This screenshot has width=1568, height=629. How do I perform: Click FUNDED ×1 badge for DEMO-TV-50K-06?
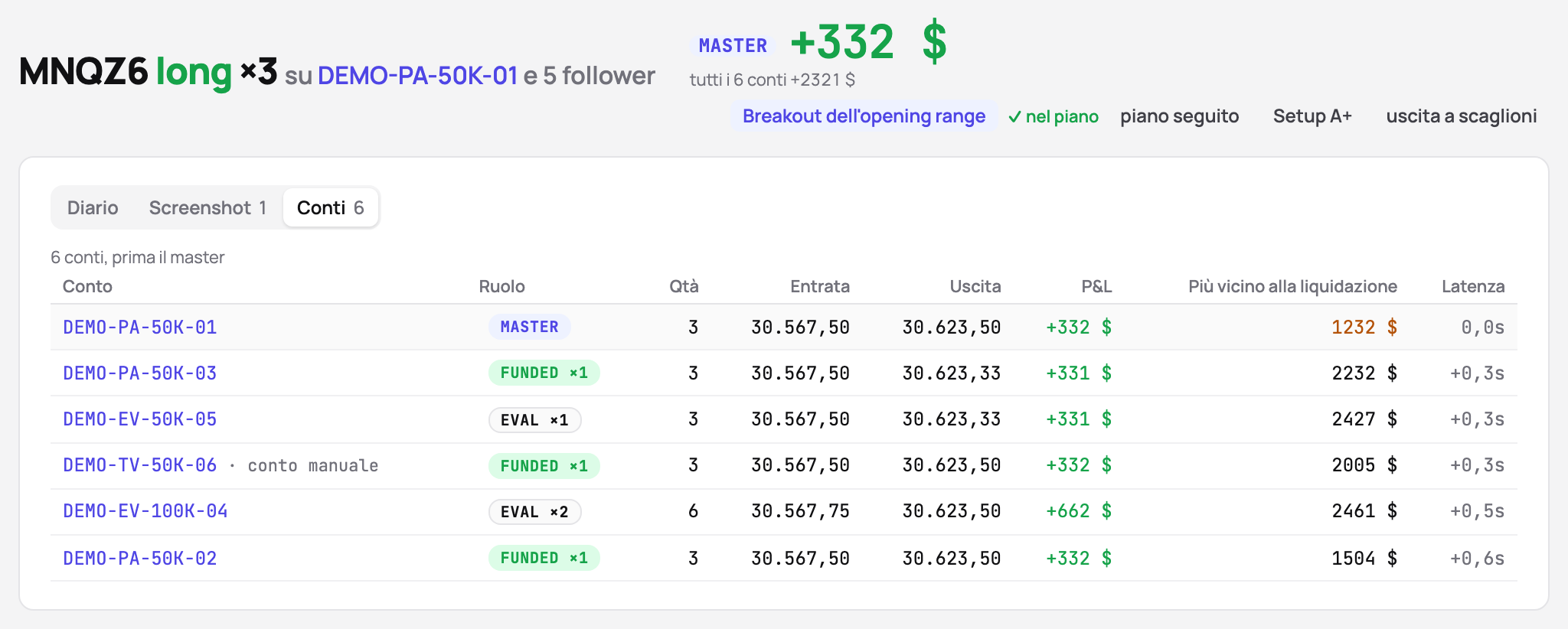tap(544, 466)
